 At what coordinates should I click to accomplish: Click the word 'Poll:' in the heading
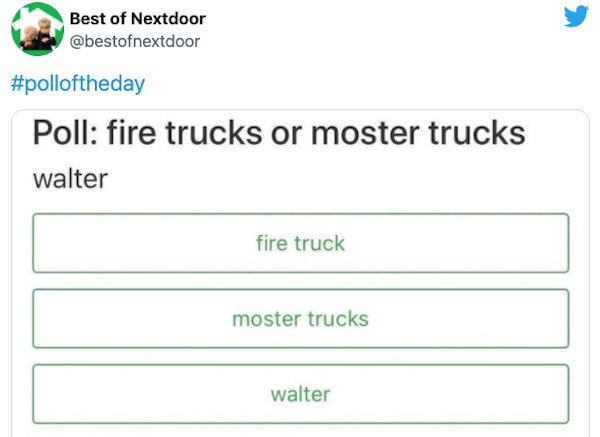click(65, 133)
